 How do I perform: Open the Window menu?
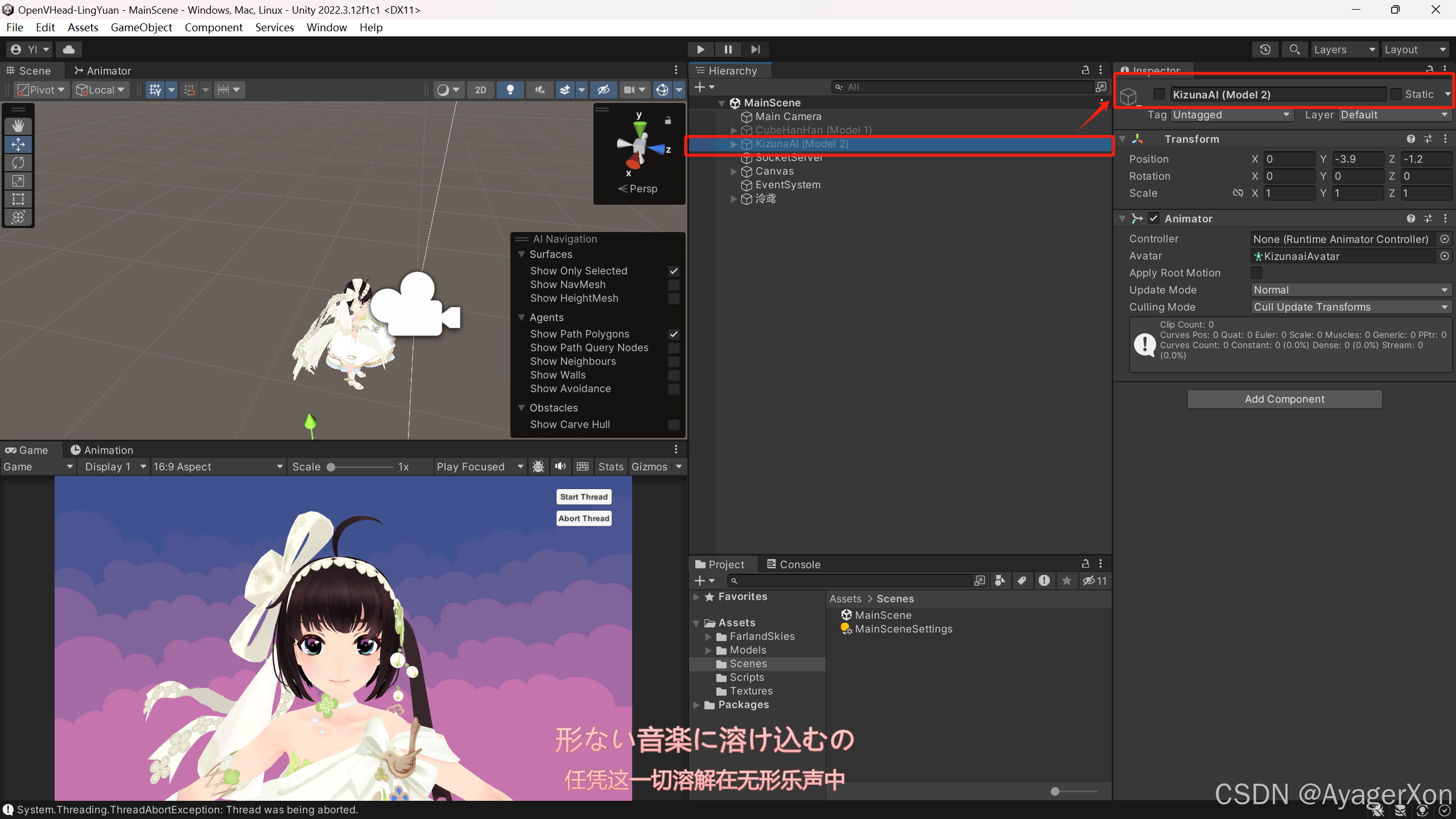327,27
